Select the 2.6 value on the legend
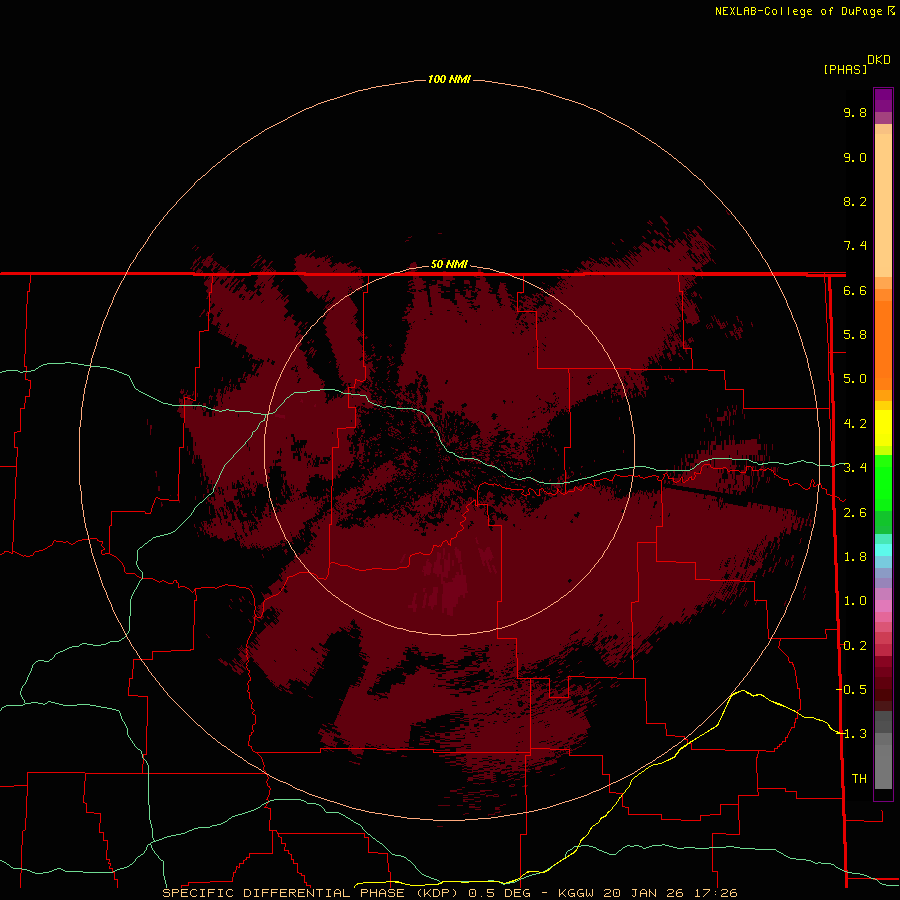 pyautogui.click(x=855, y=513)
